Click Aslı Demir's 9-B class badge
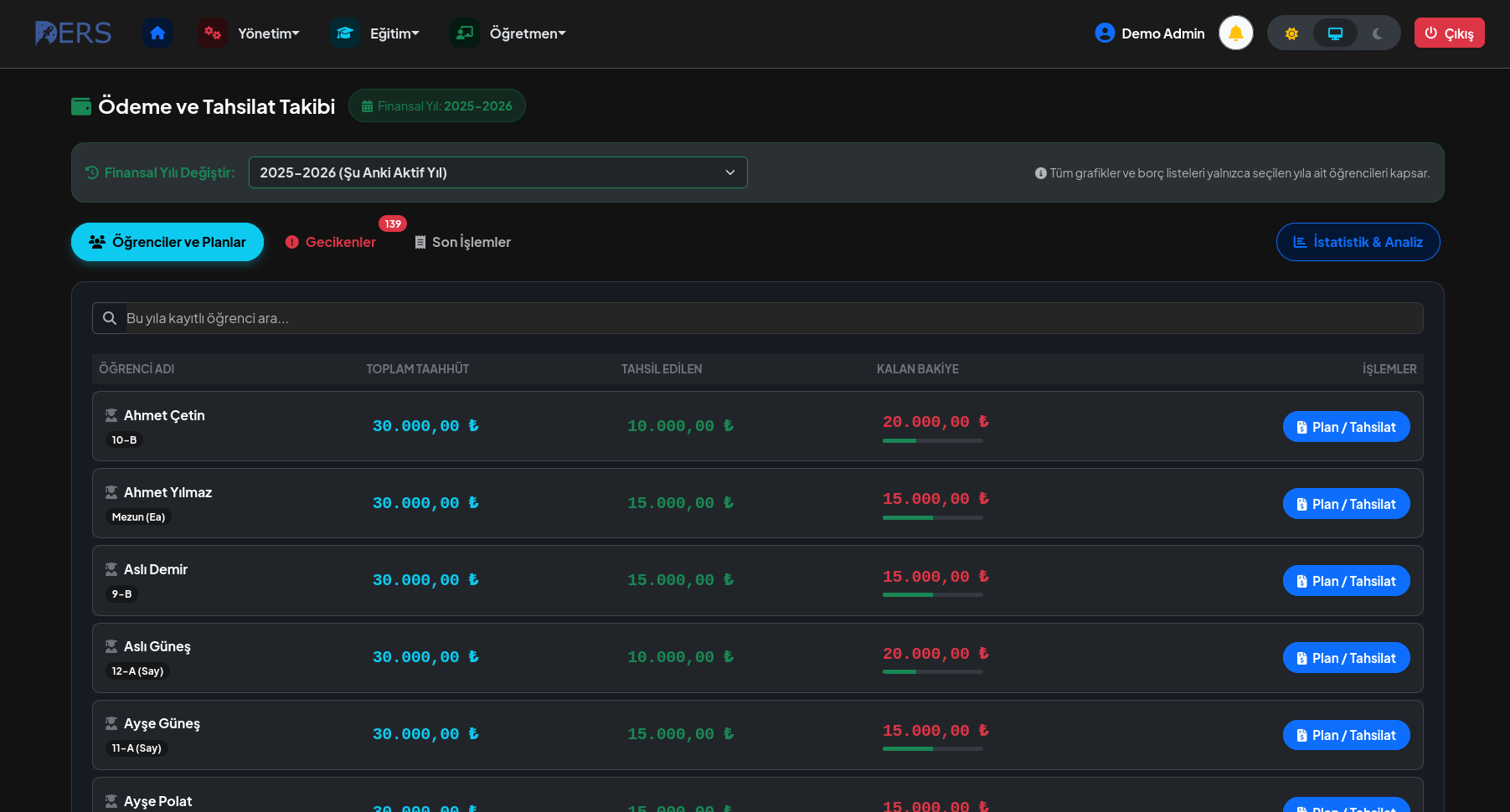The width and height of the screenshot is (1510, 812). point(121,594)
